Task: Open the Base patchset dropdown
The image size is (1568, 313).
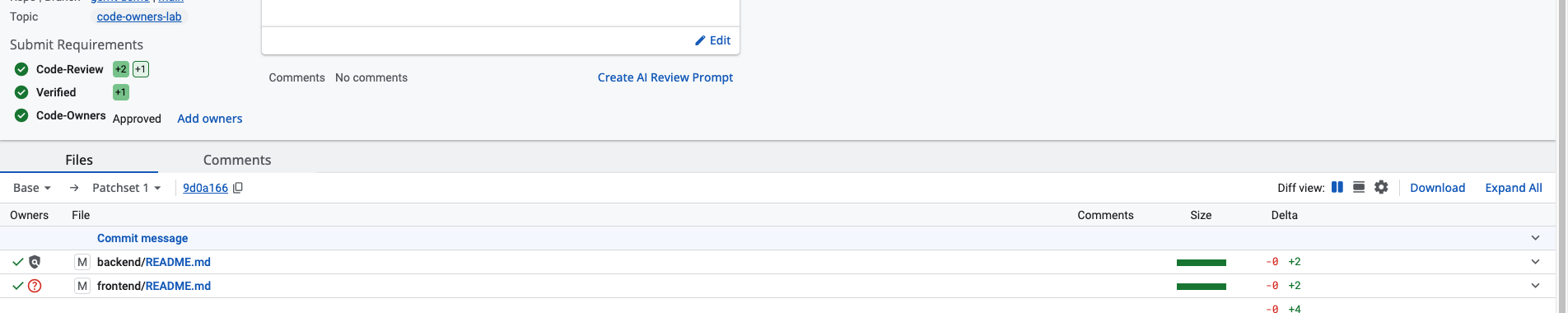Action: (32, 188)
